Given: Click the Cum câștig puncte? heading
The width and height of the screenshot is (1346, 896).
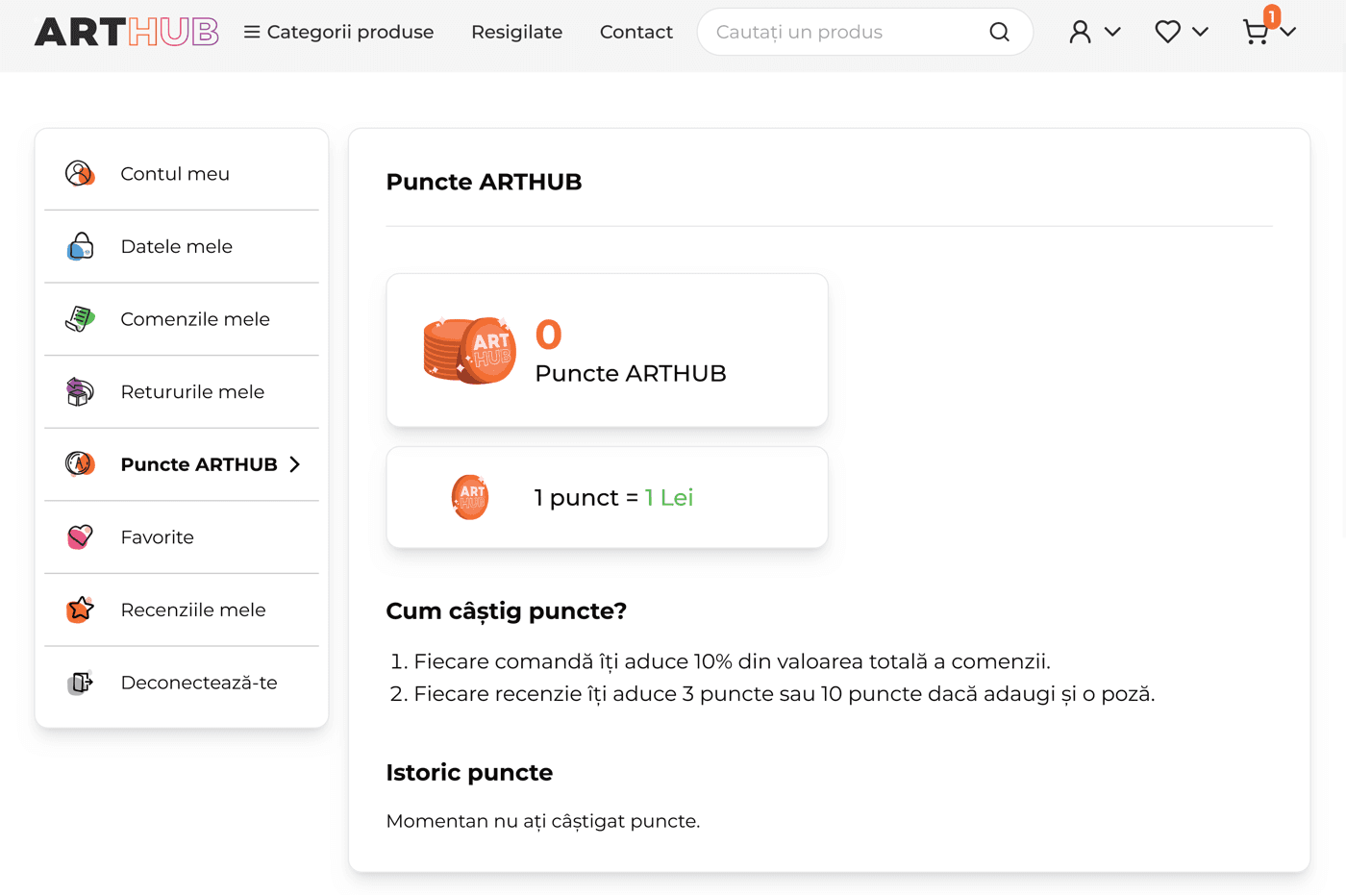Looking at the screenshot, I should click(506, 610).
